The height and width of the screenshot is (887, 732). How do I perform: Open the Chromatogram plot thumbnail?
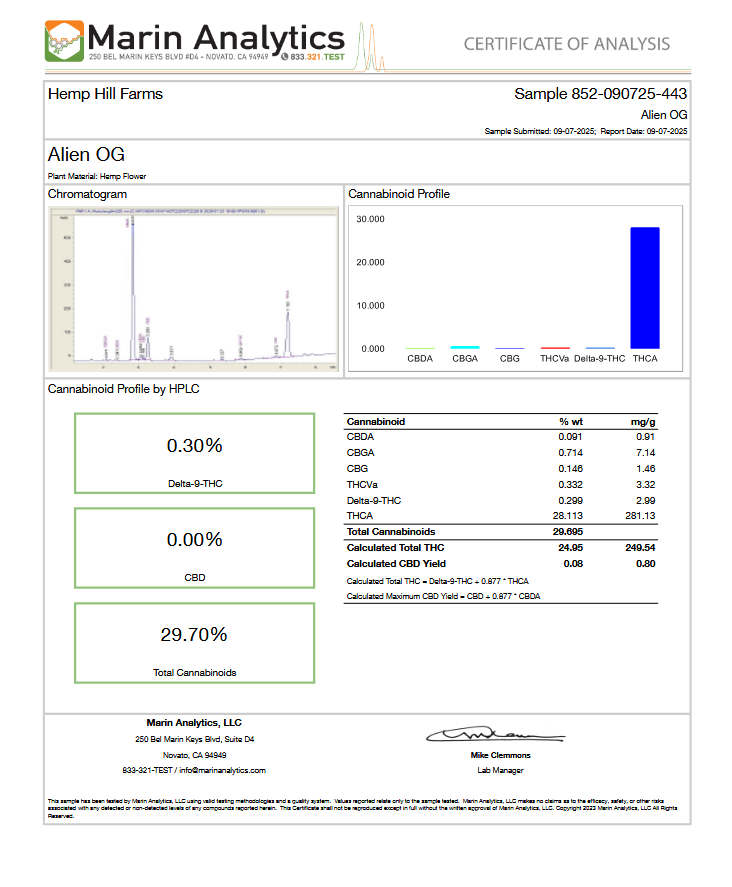click(194, 290)
